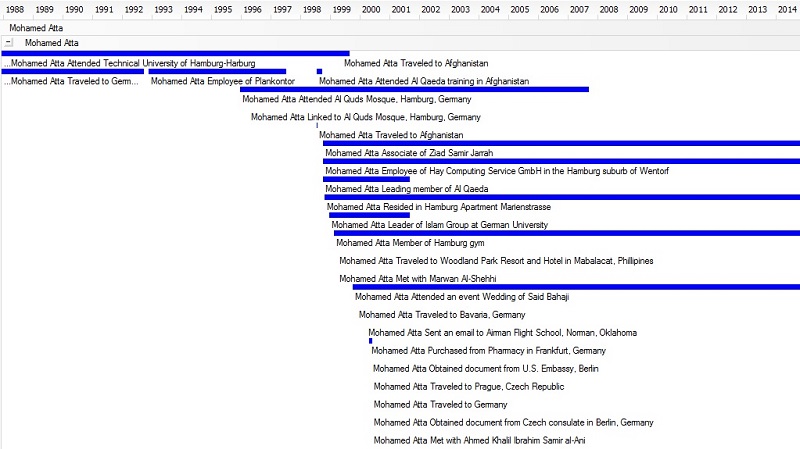Click the truncated Traveled to Germ... event
The height and width of the screenshot is (449, 800).
[71, 81]
